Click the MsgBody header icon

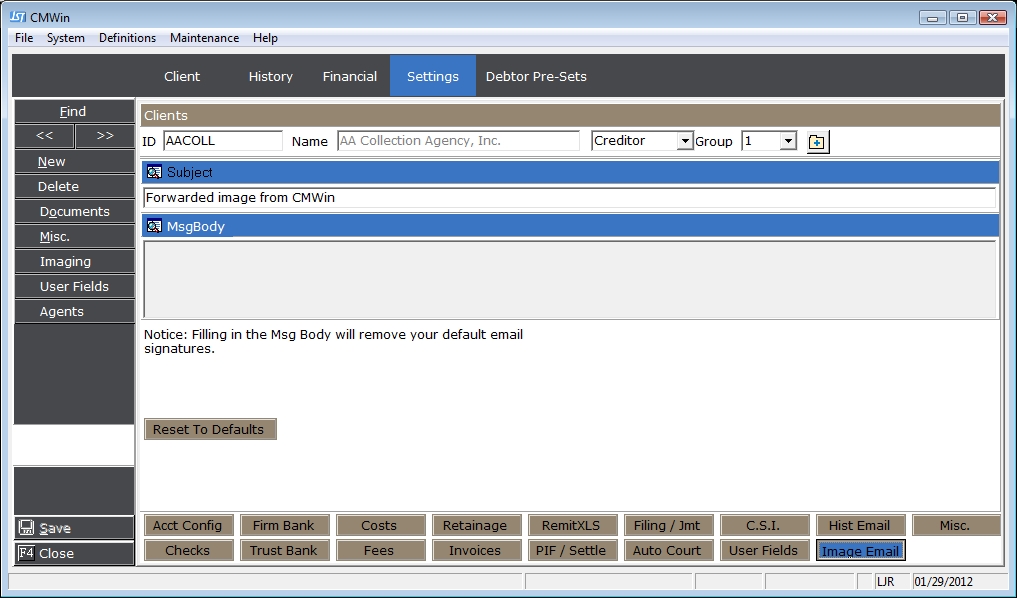[x=154, y=226]
